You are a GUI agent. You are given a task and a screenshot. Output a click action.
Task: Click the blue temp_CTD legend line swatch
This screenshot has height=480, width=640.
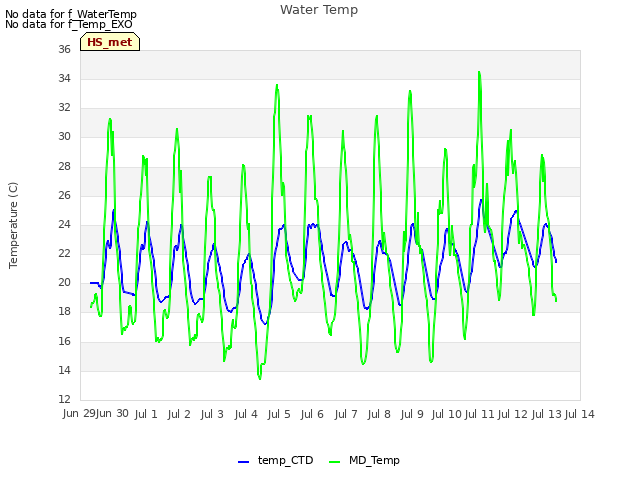pyautogui.click(x=243, y=462)
